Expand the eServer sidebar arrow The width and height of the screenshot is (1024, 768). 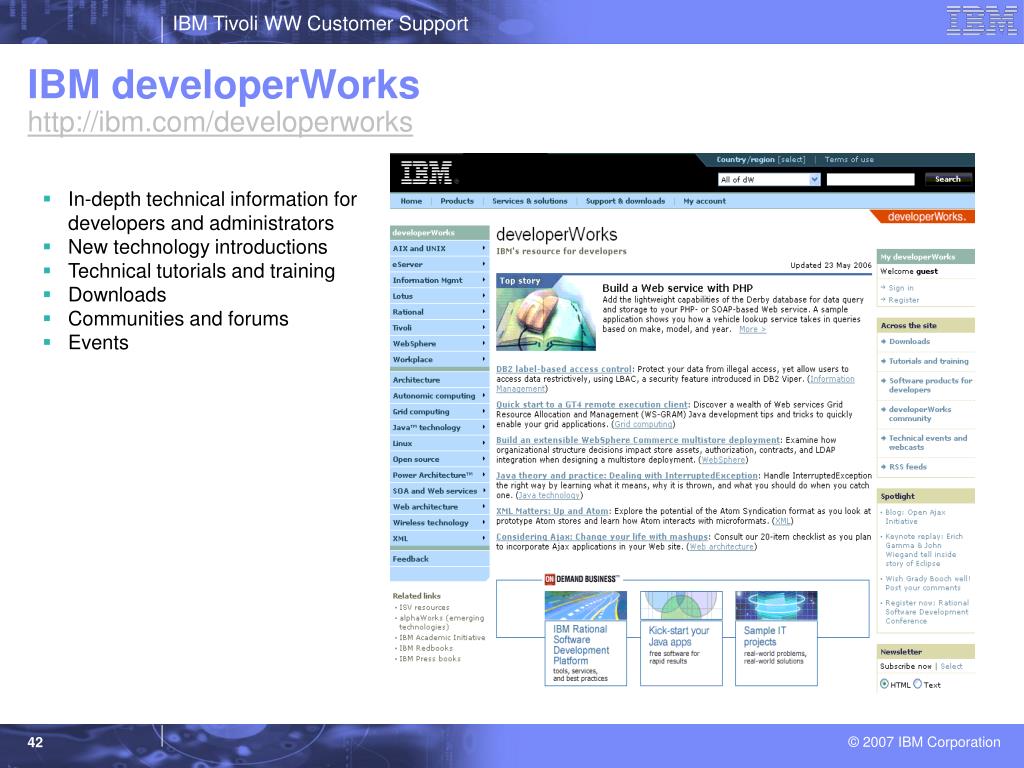tap(484, 264)
